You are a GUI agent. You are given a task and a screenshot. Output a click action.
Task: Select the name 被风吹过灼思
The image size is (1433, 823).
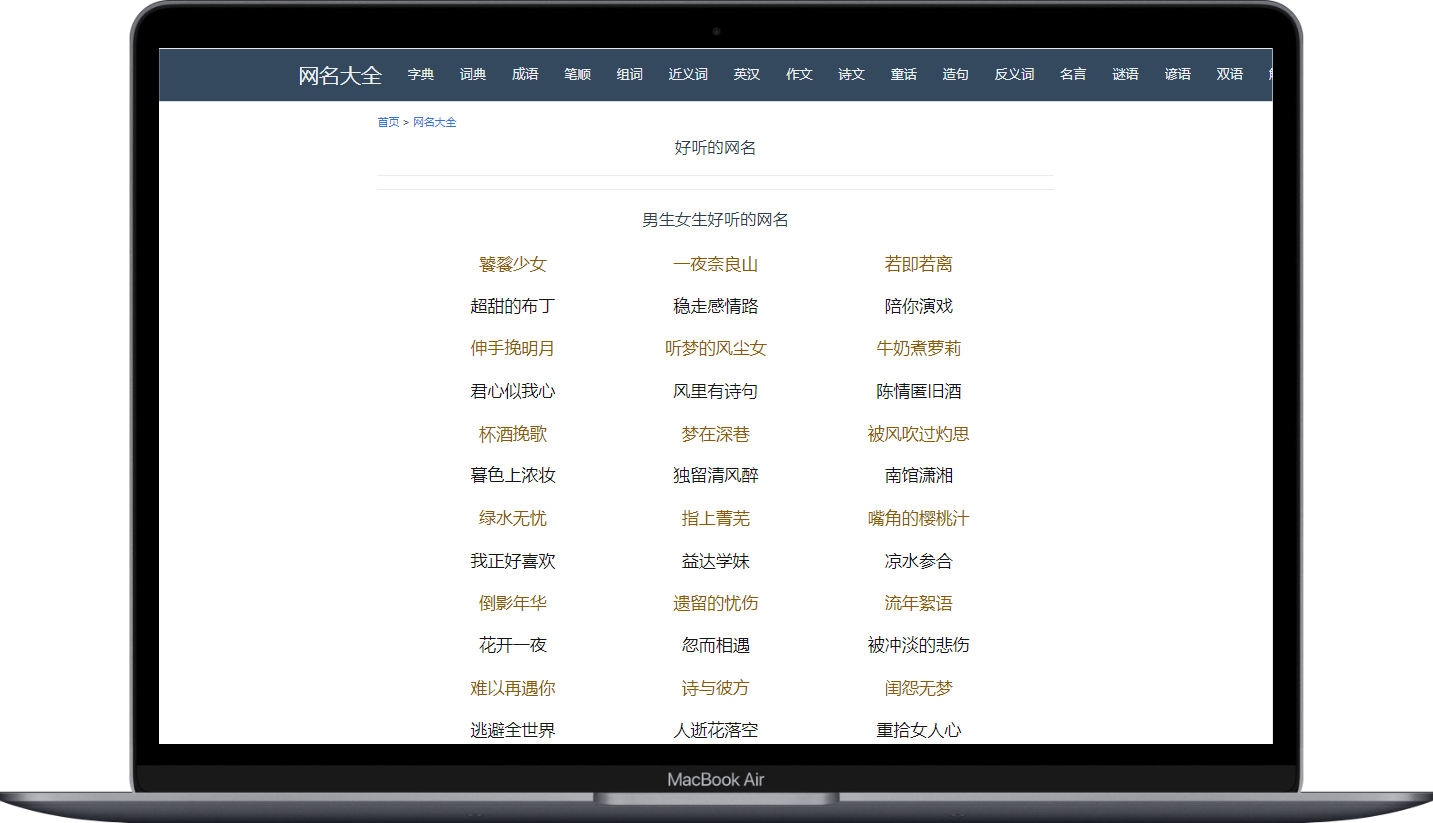click(x=919, y=434)
